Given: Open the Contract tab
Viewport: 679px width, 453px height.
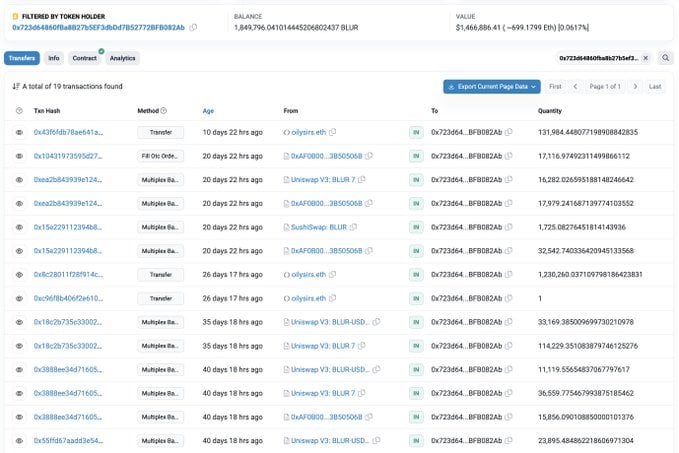Looking at the screenshot, I should coord(84,58).
